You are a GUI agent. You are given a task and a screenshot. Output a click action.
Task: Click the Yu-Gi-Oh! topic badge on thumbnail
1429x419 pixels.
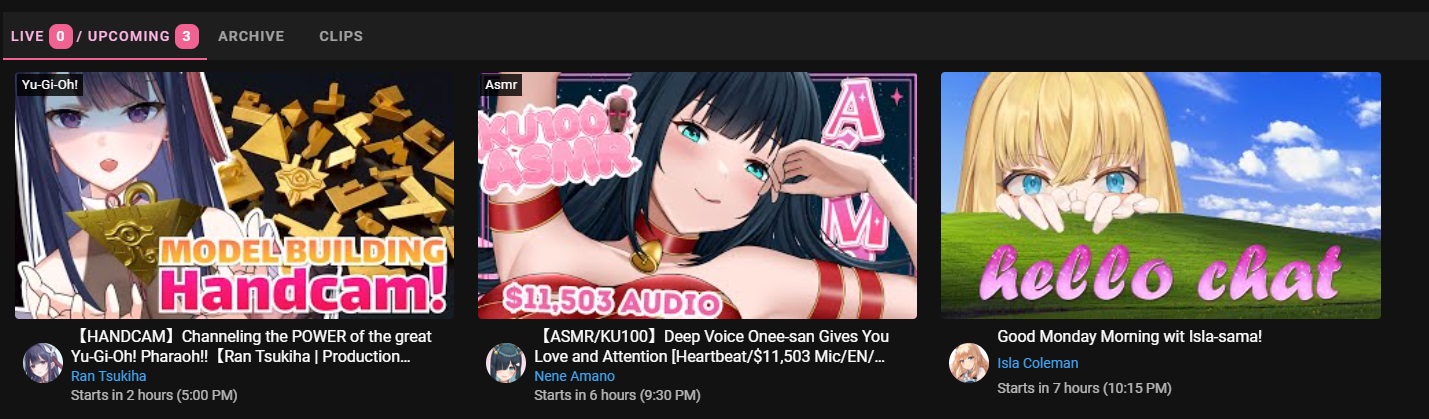[50, 85]
